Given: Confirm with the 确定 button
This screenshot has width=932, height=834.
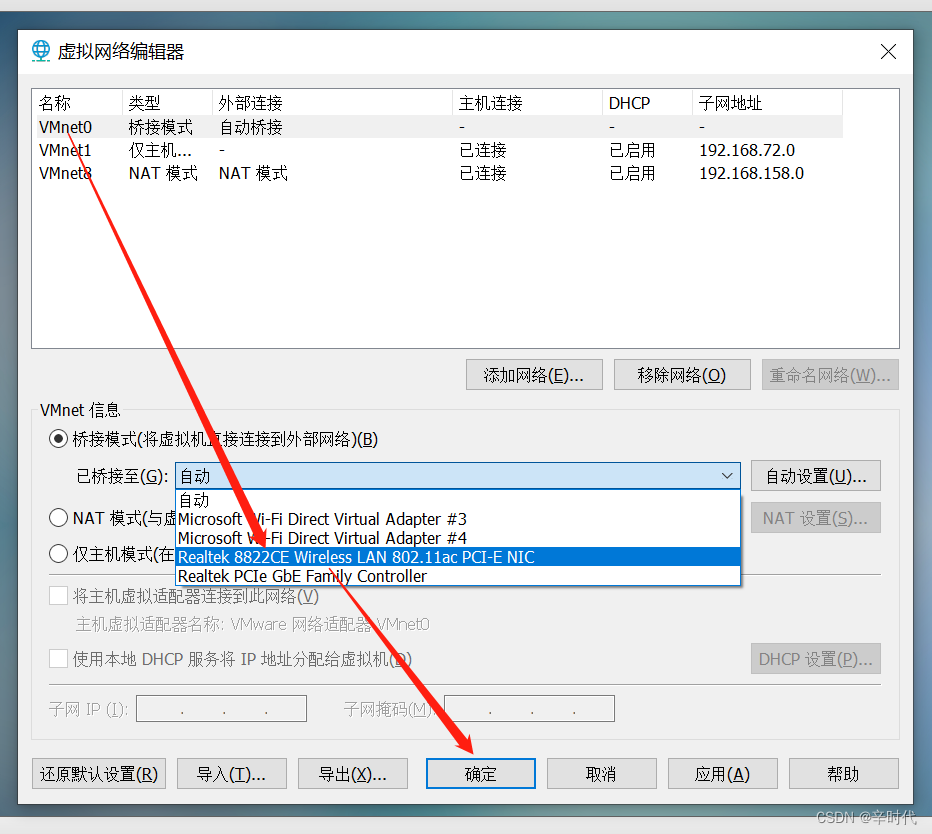Looking at the screenshot, I should click(x=480, y=773).
